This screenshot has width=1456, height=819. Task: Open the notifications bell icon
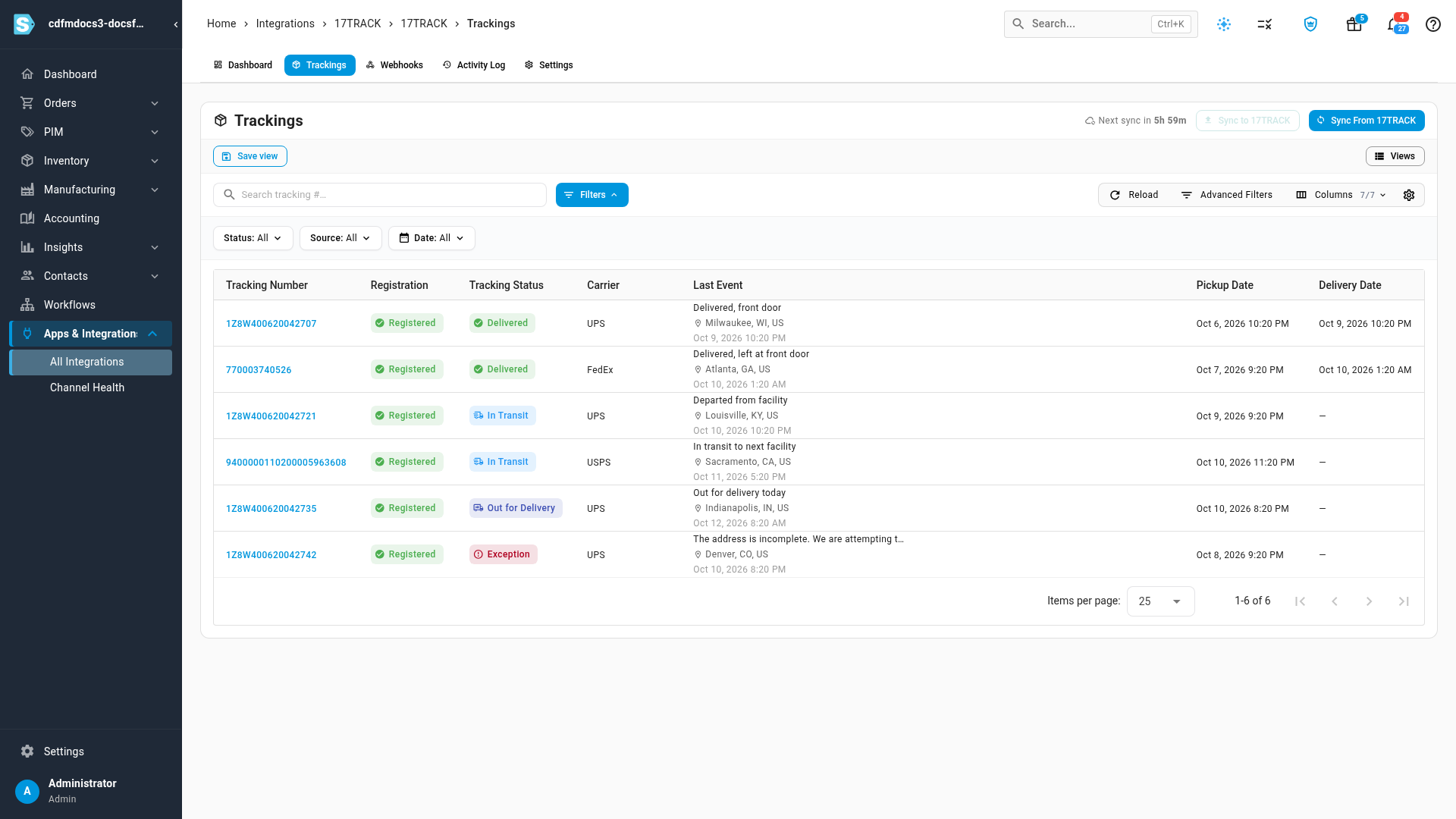click(1395, 24)
